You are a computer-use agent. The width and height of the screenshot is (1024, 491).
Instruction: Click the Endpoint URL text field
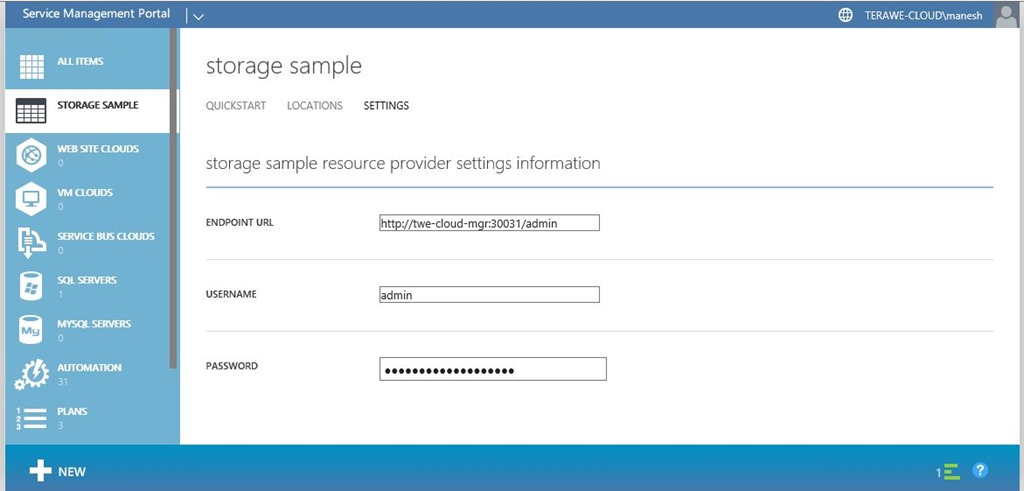click(x=488, y=223)
